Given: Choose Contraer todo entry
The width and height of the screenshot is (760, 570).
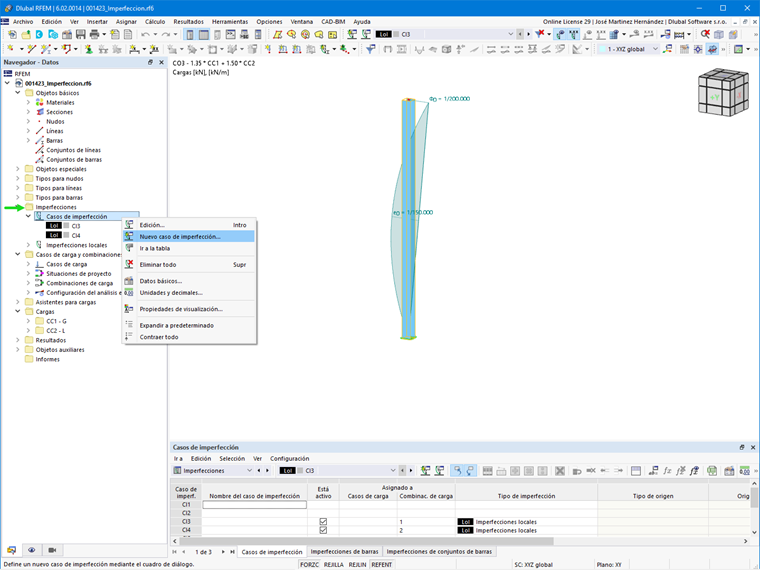Looking at the screenshot, I should (189, 337).
